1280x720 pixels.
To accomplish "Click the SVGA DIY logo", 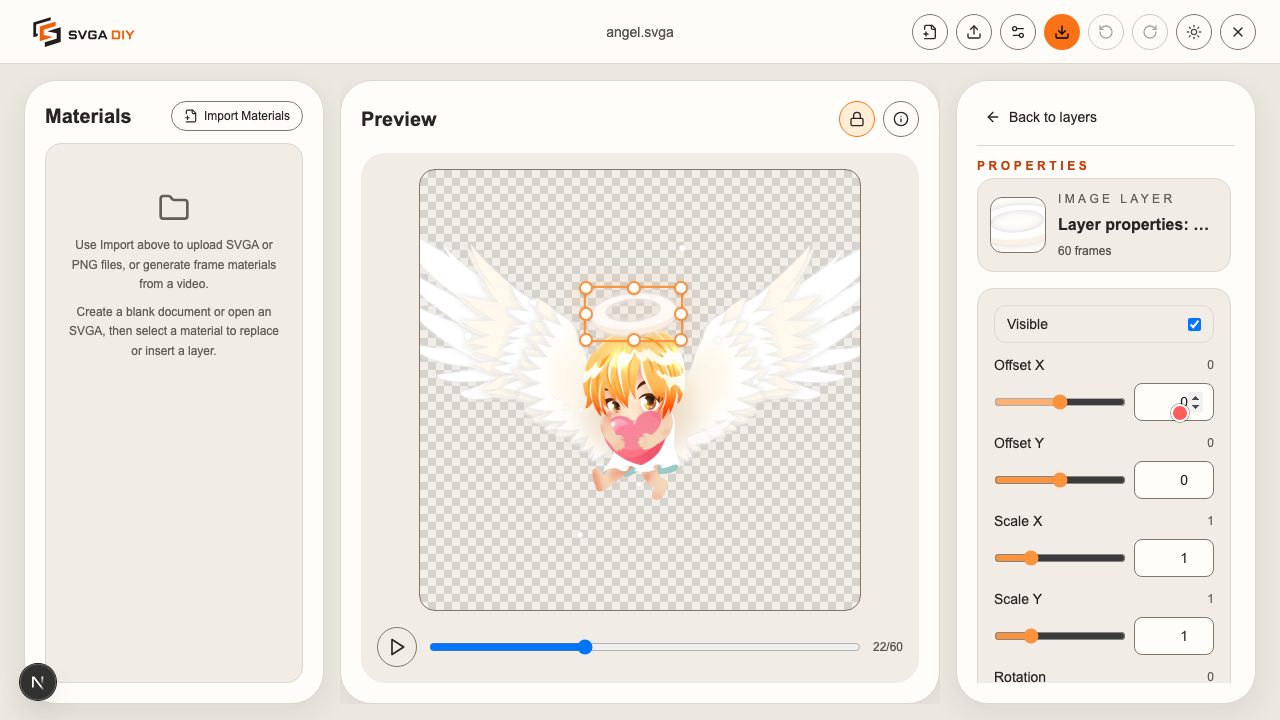I will coord(83,32).
